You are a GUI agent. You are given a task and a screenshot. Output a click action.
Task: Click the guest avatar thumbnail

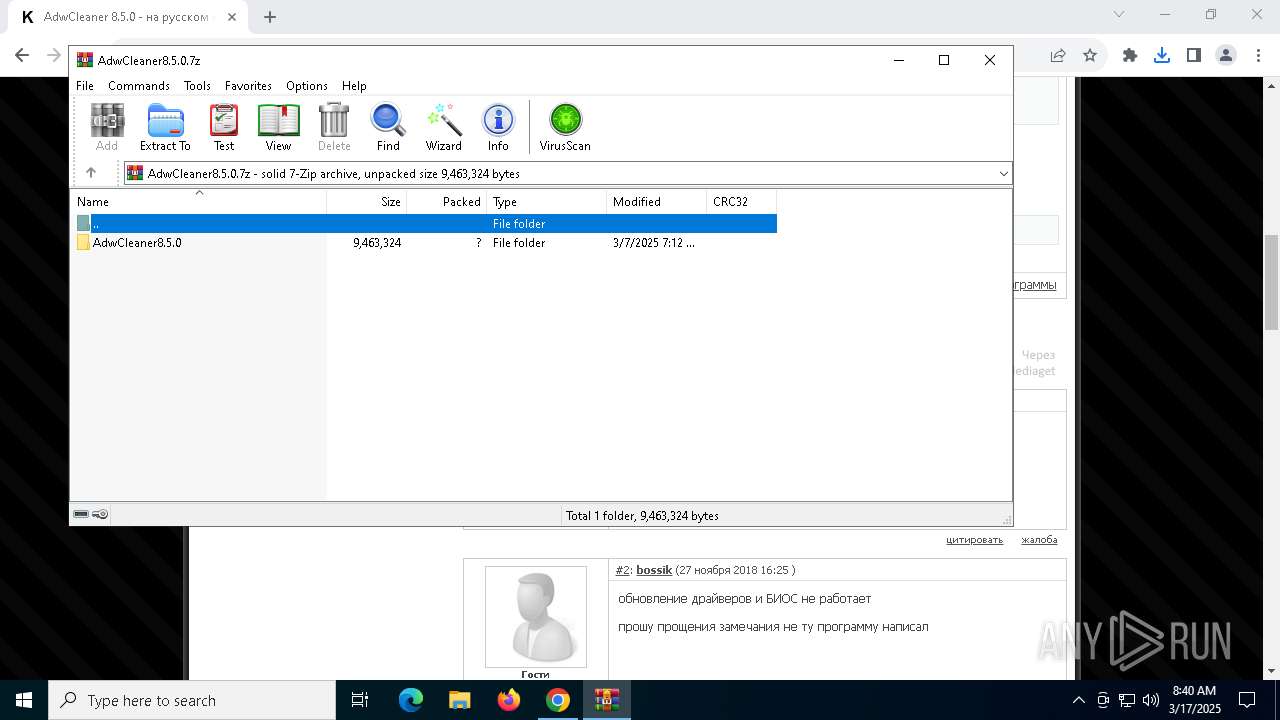tap(536, 617)
